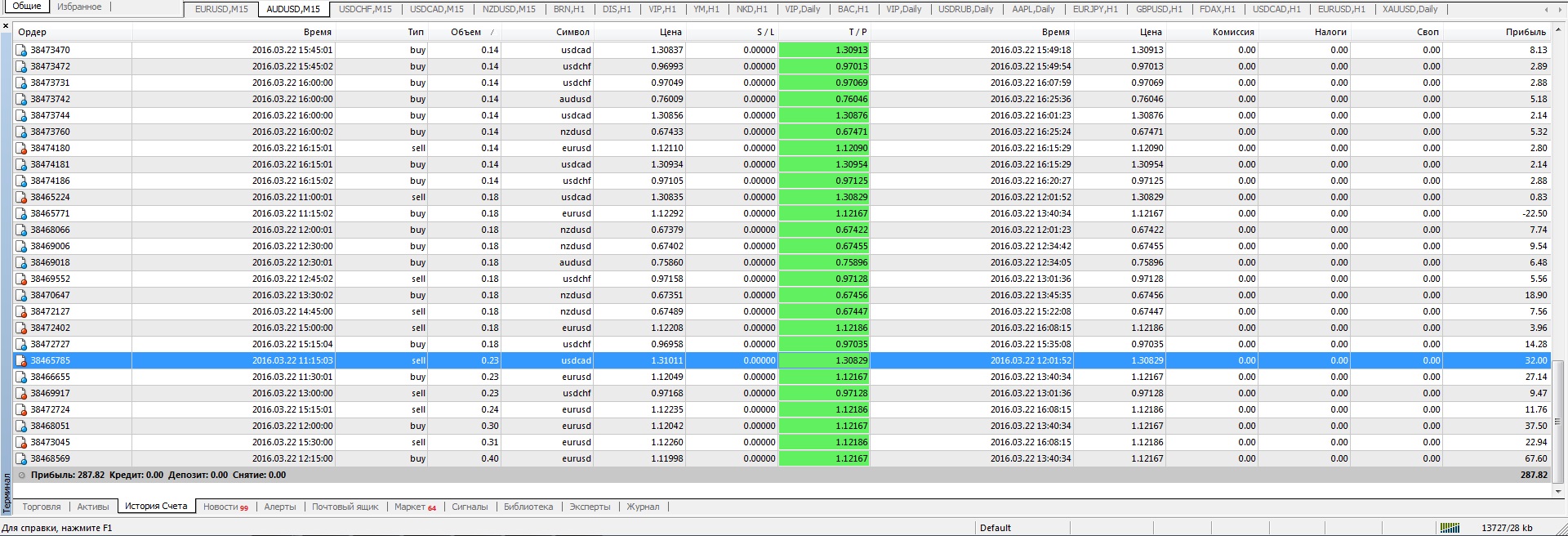
Task: Click the sell order icon for order 38472402
Action: 21,328
